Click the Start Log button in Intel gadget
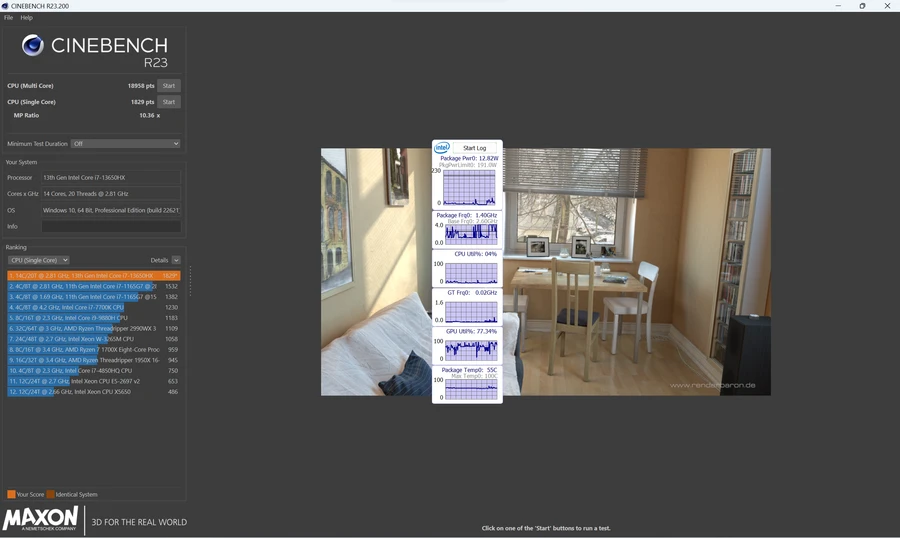 (474, 148)
